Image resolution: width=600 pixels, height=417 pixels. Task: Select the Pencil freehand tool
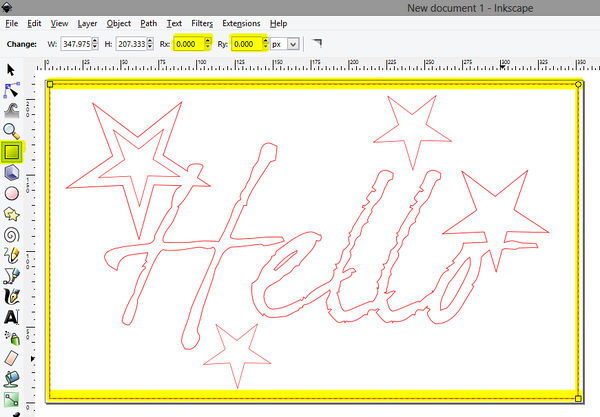12,255
